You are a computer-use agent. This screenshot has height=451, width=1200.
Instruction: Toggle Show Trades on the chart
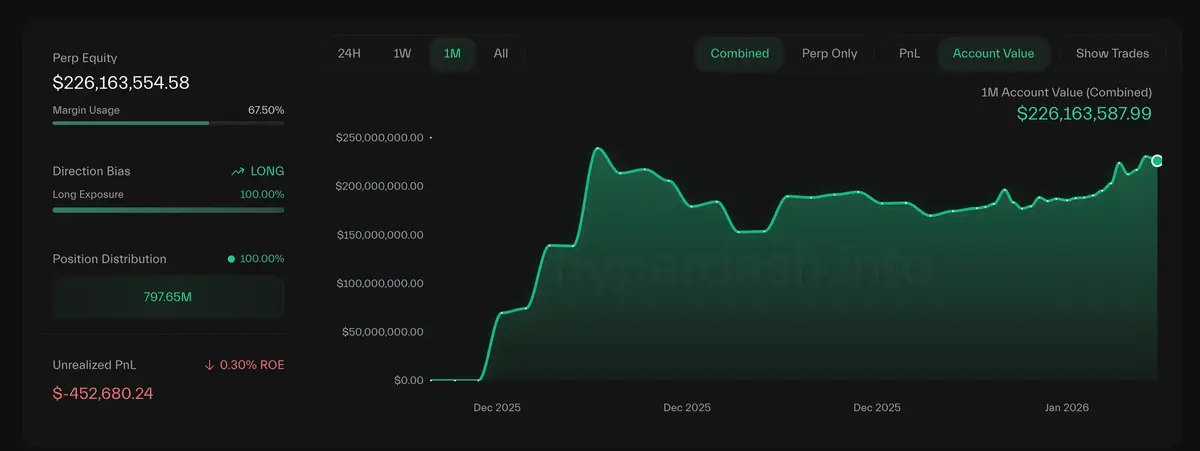click(1113, 53)
